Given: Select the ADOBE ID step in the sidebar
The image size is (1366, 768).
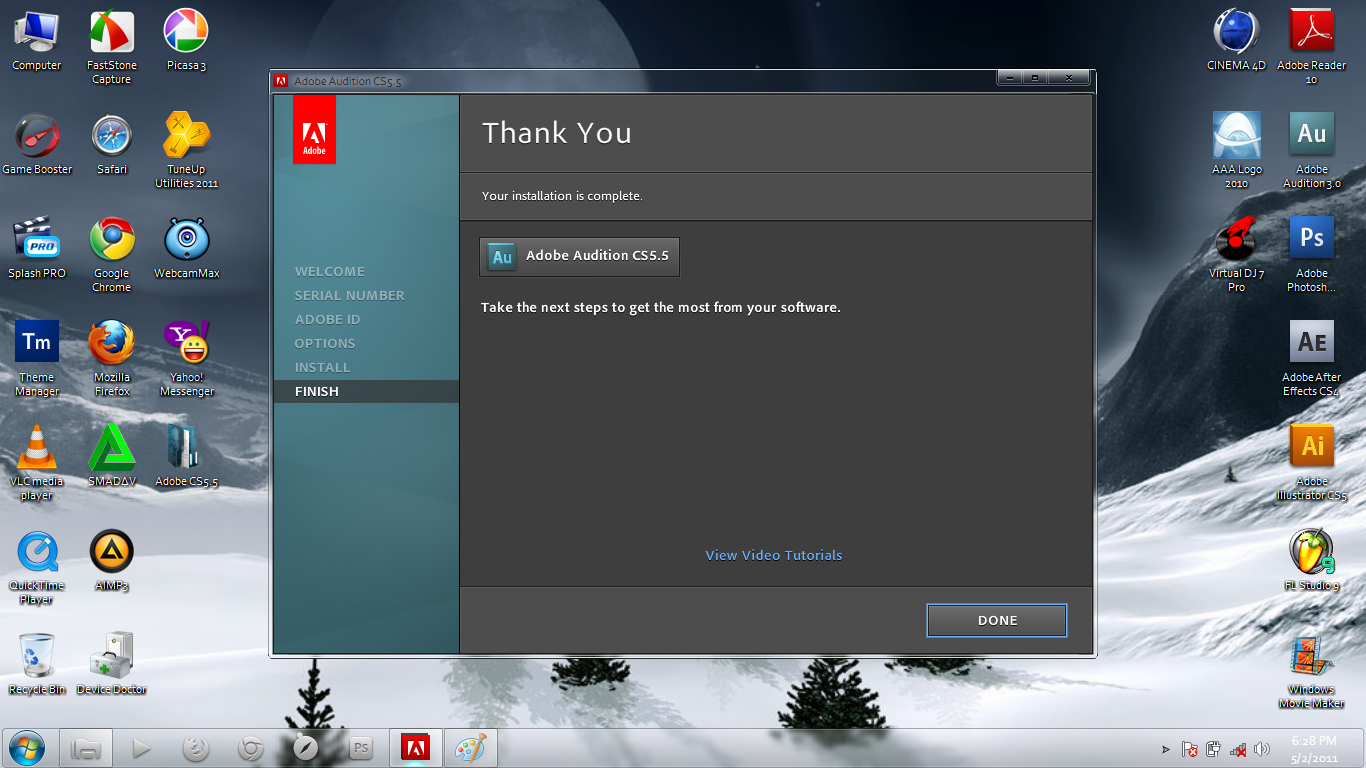Looking at the screenshot, I should [x=327, y=319].
